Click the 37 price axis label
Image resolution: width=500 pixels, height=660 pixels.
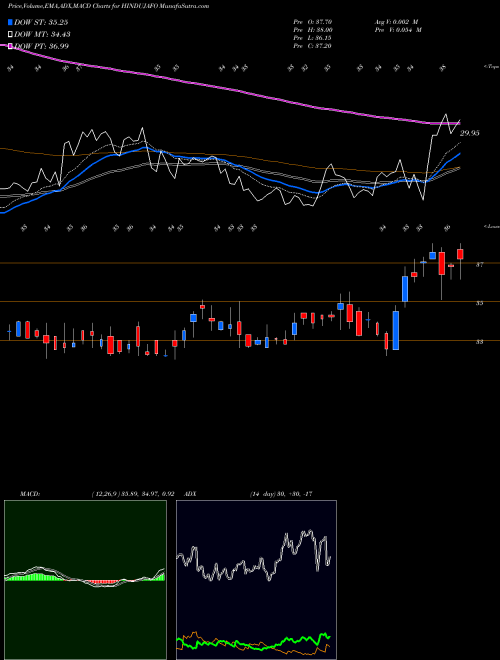coord(479,264)
